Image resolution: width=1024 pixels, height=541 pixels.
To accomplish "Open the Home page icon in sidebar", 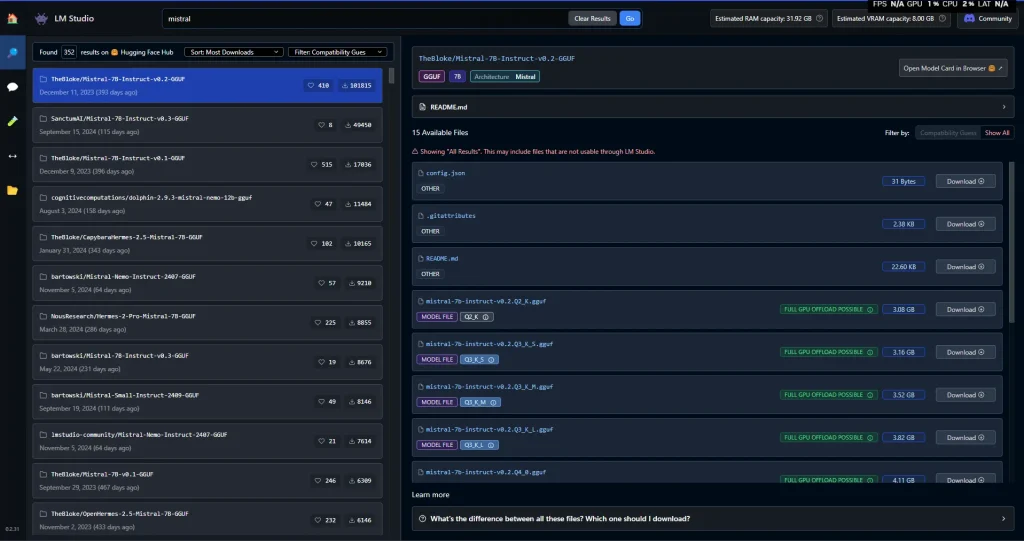I will [x=12, y=18].
